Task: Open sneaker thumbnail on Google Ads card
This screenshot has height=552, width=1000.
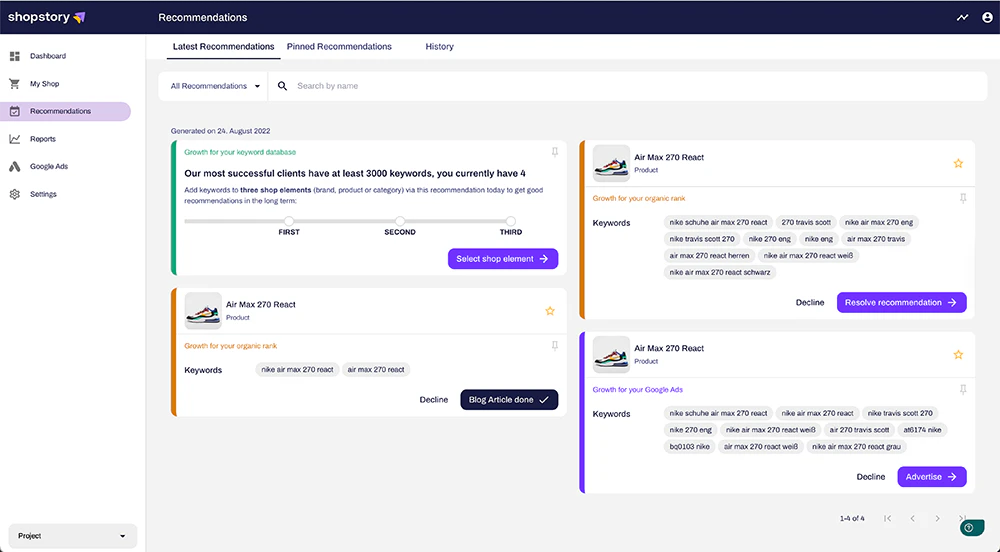Action: coord(611,354)
